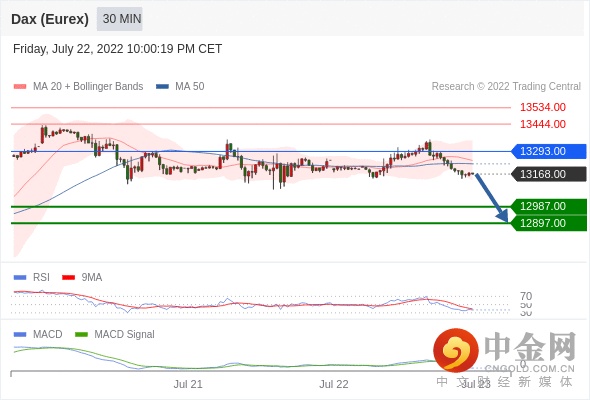Click the RSI legend label
This screenshot has height=400, width=590.
[41, 278]
